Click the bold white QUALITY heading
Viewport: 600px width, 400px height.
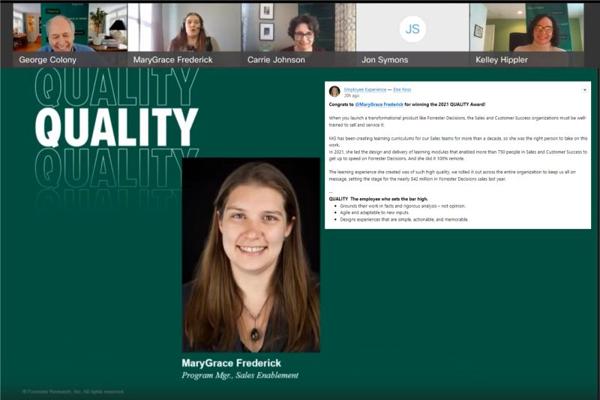coord(116,127)
